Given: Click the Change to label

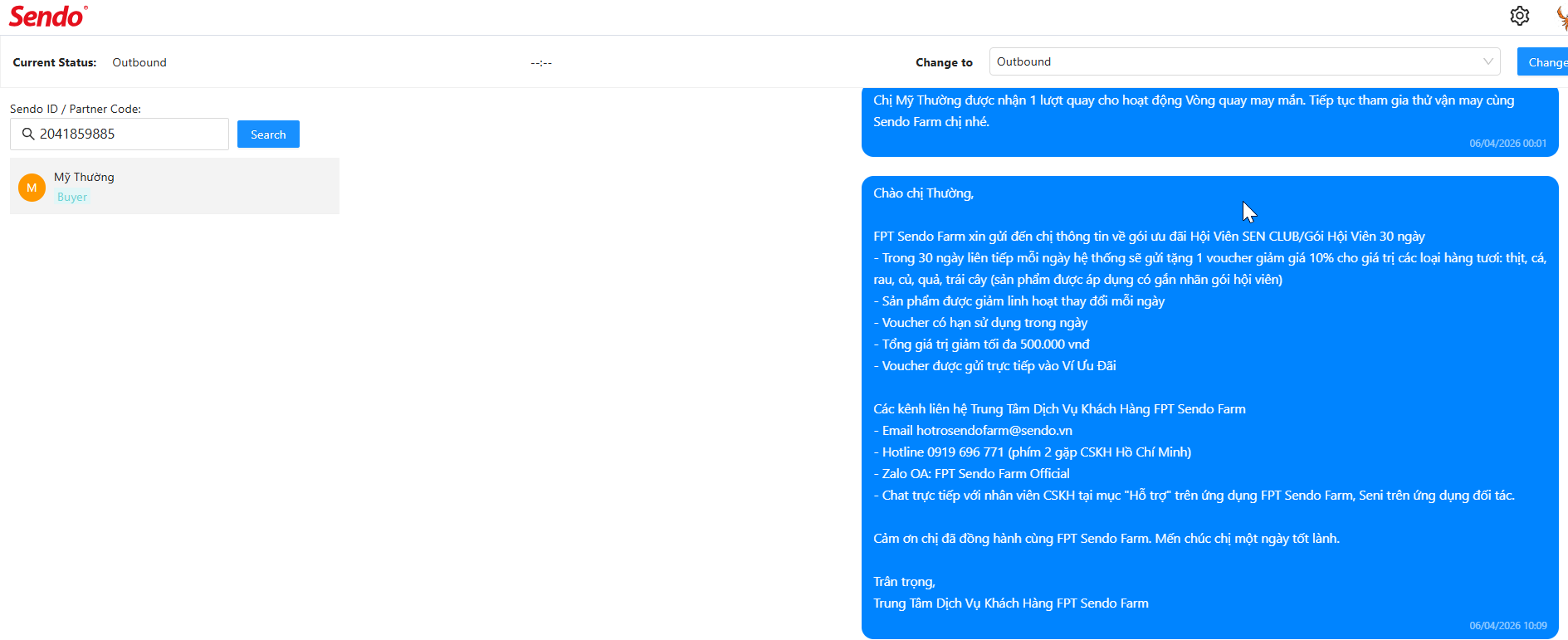Looking at the screenshot, I should coord(944,62).
